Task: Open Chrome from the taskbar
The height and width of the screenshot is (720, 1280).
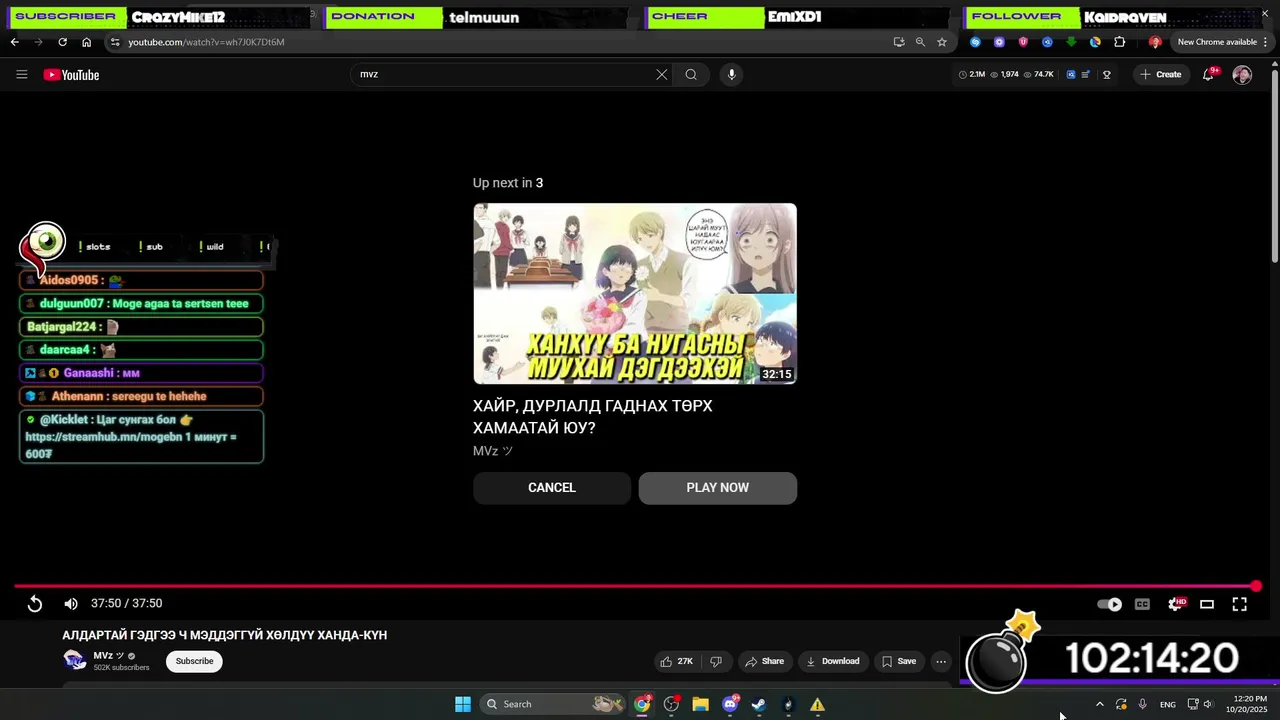Action: click(642, 704)
